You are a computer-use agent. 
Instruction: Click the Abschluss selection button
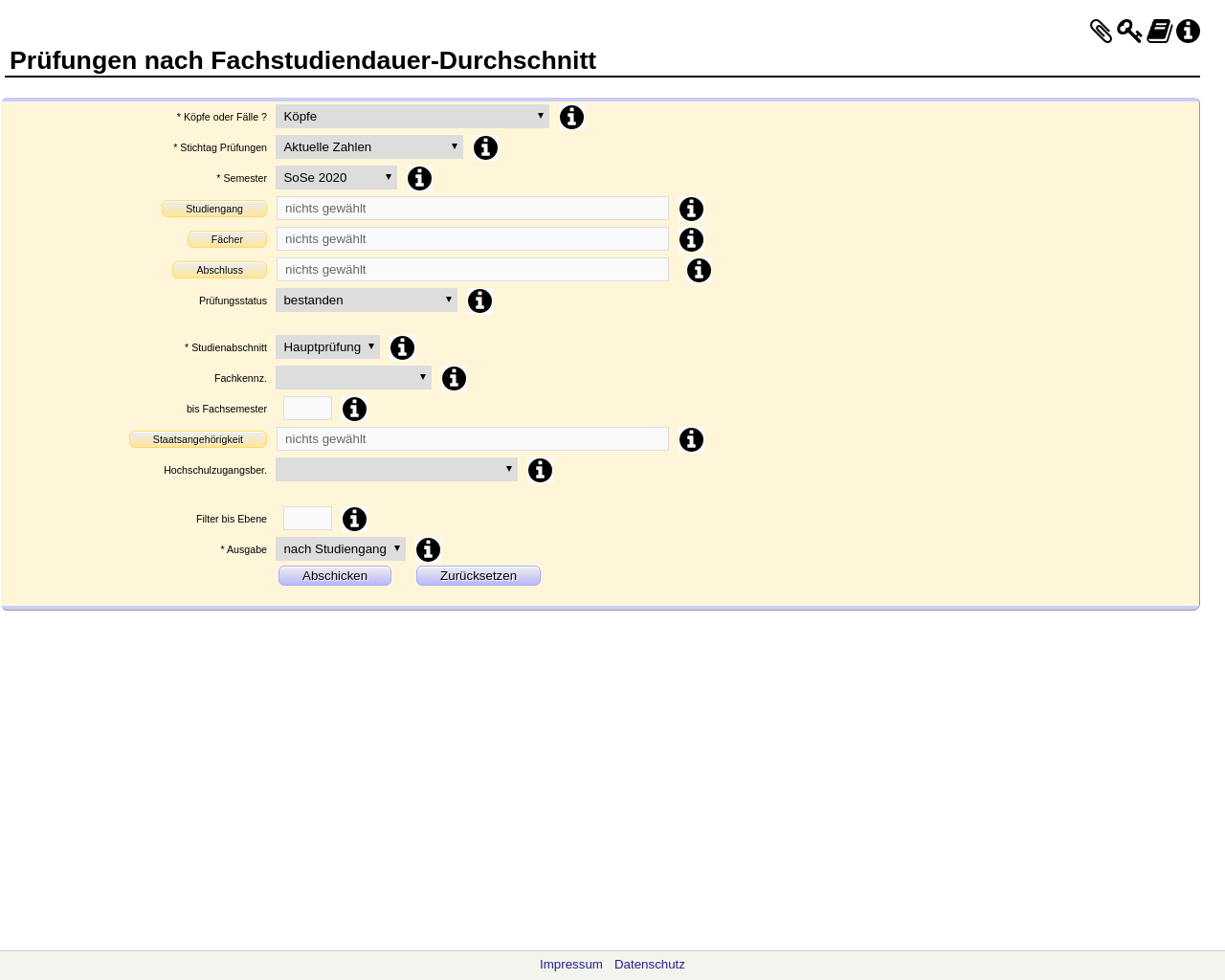coord(219,270)
